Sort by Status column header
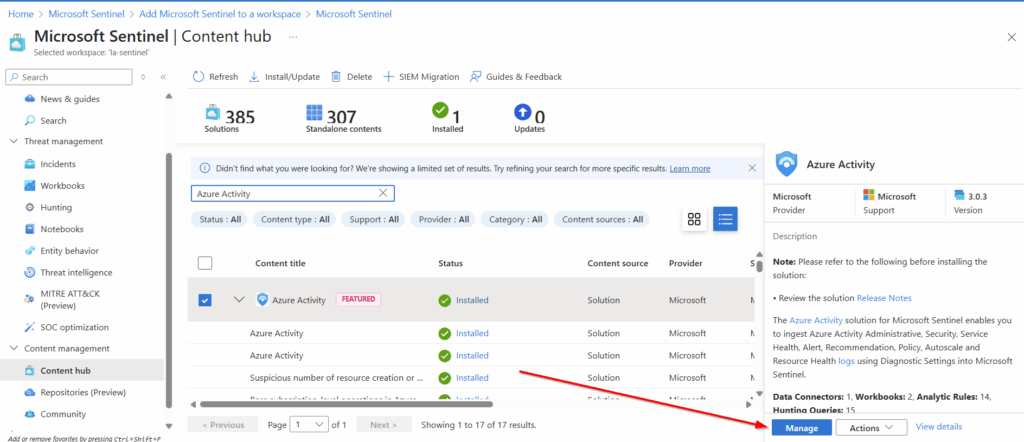Viewport: 1024px width, 442px height. 450,263
